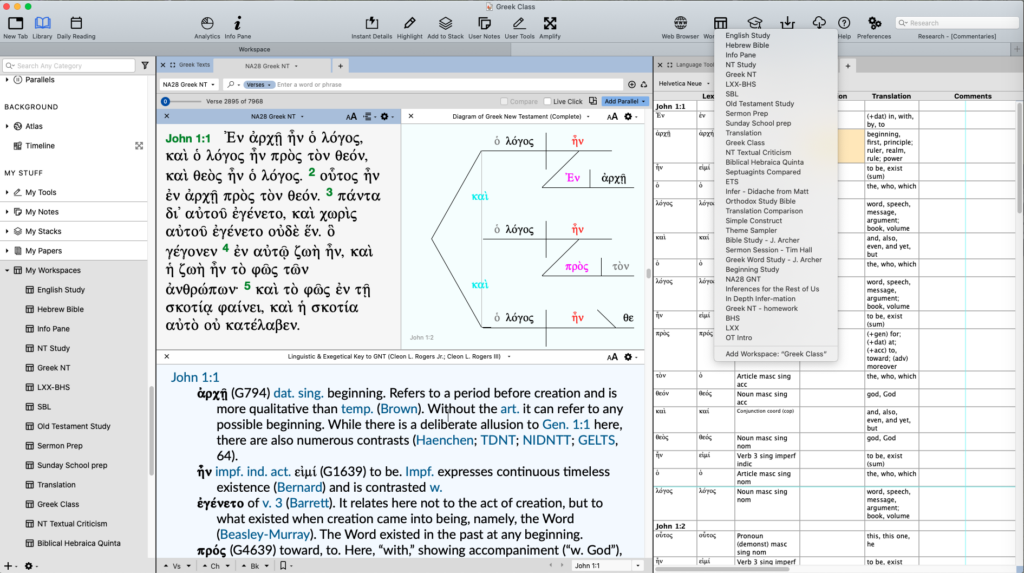This screenshot has width=1024, height=573.
Task: Open User Tools pencil icon
Action: [519, 27]
